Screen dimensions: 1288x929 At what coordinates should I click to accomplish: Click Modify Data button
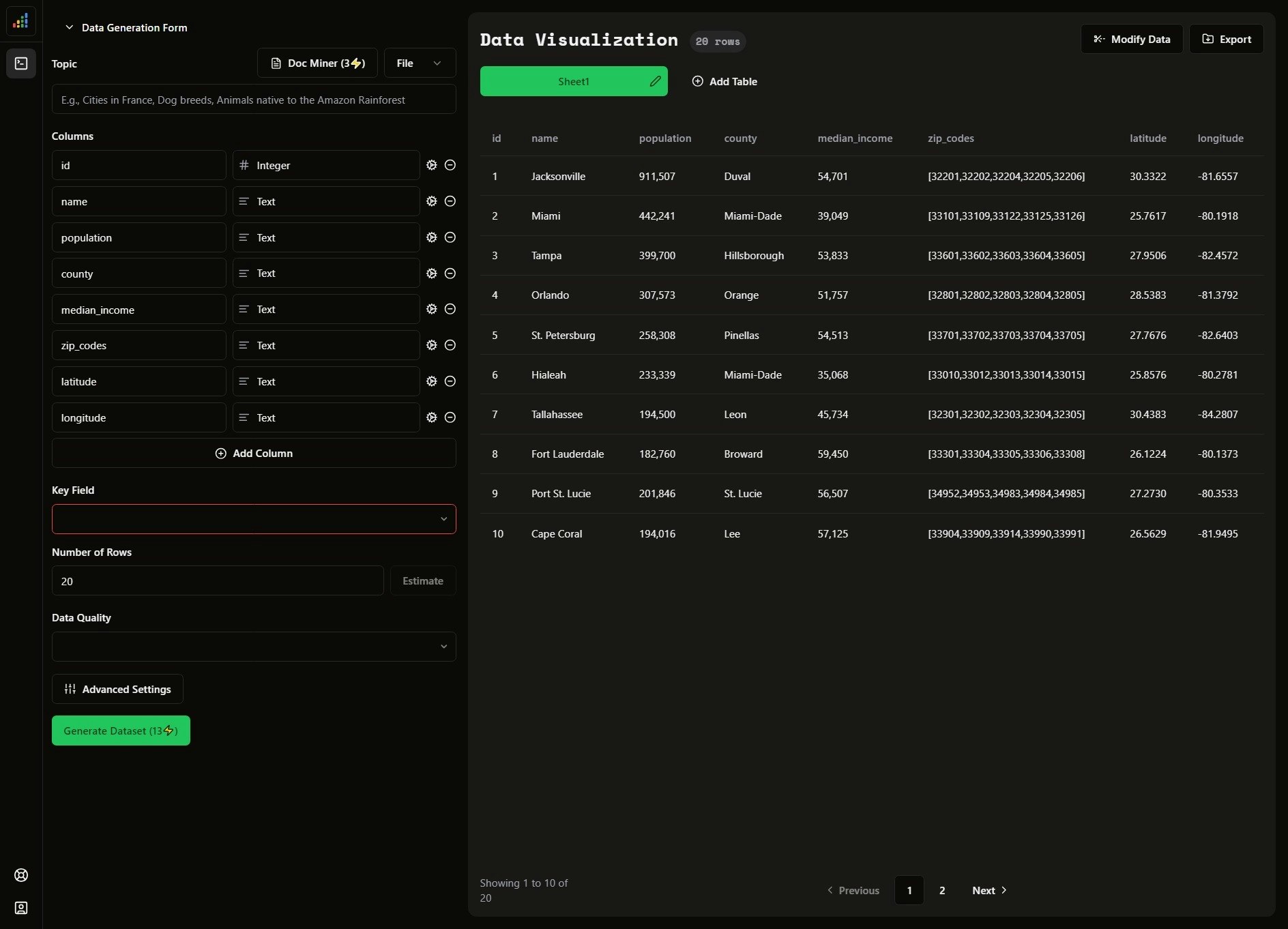click(x=1132, y=39)
